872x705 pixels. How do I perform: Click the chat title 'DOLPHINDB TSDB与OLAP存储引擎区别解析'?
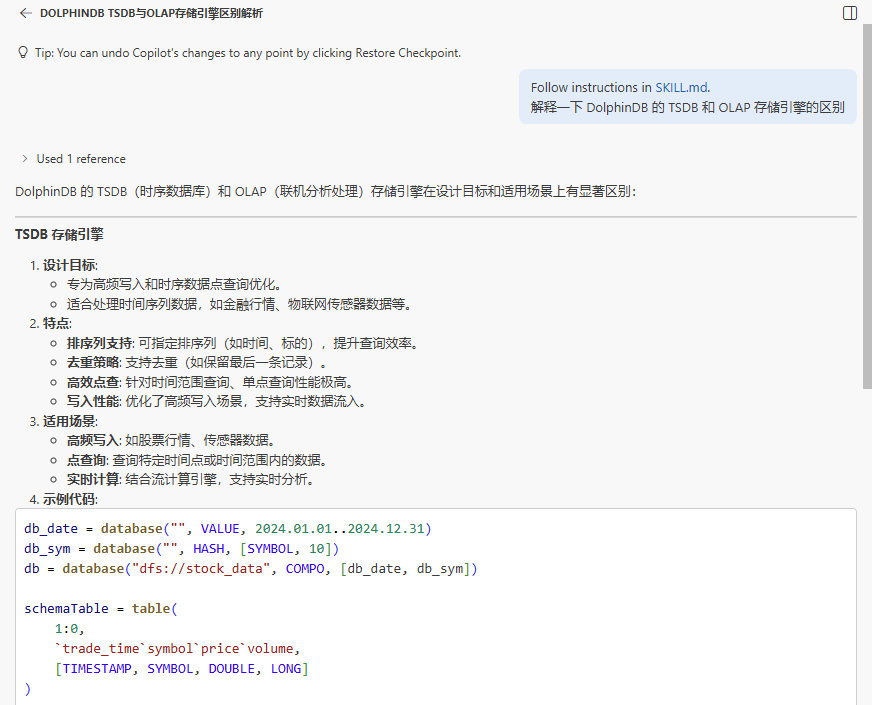tap(151, 13)
